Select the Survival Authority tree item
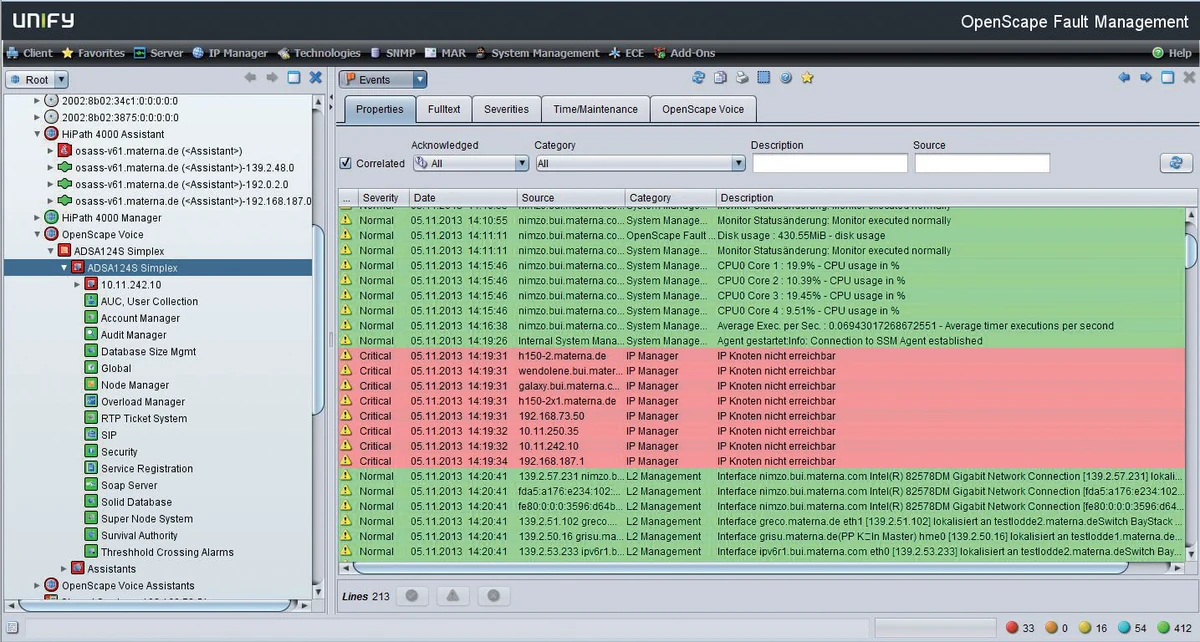1200x642 pixels. 131,535
